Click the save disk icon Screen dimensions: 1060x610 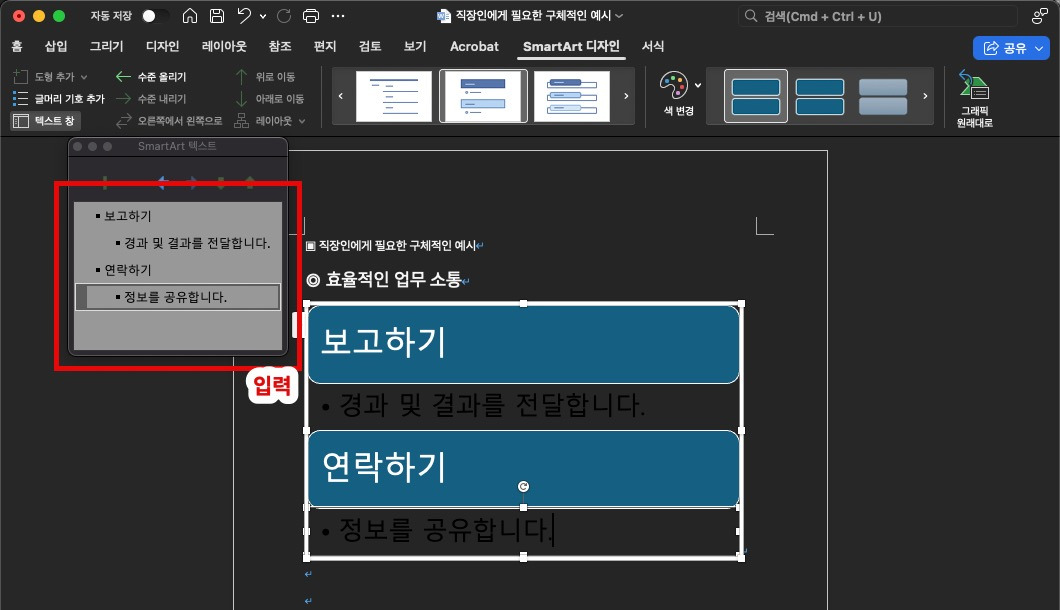(x=217, y=16)
